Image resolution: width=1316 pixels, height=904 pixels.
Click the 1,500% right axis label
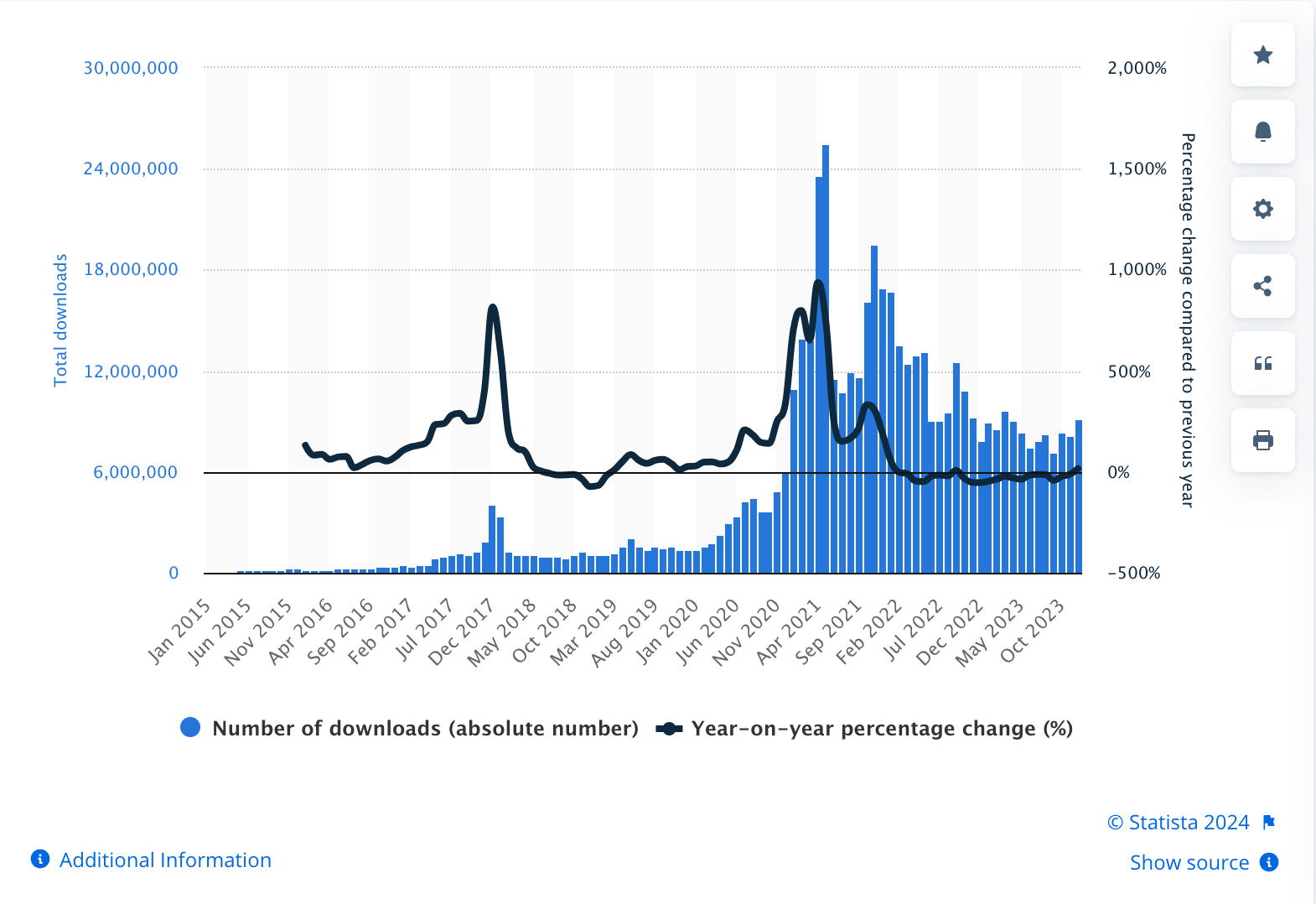coord(1137,169)
